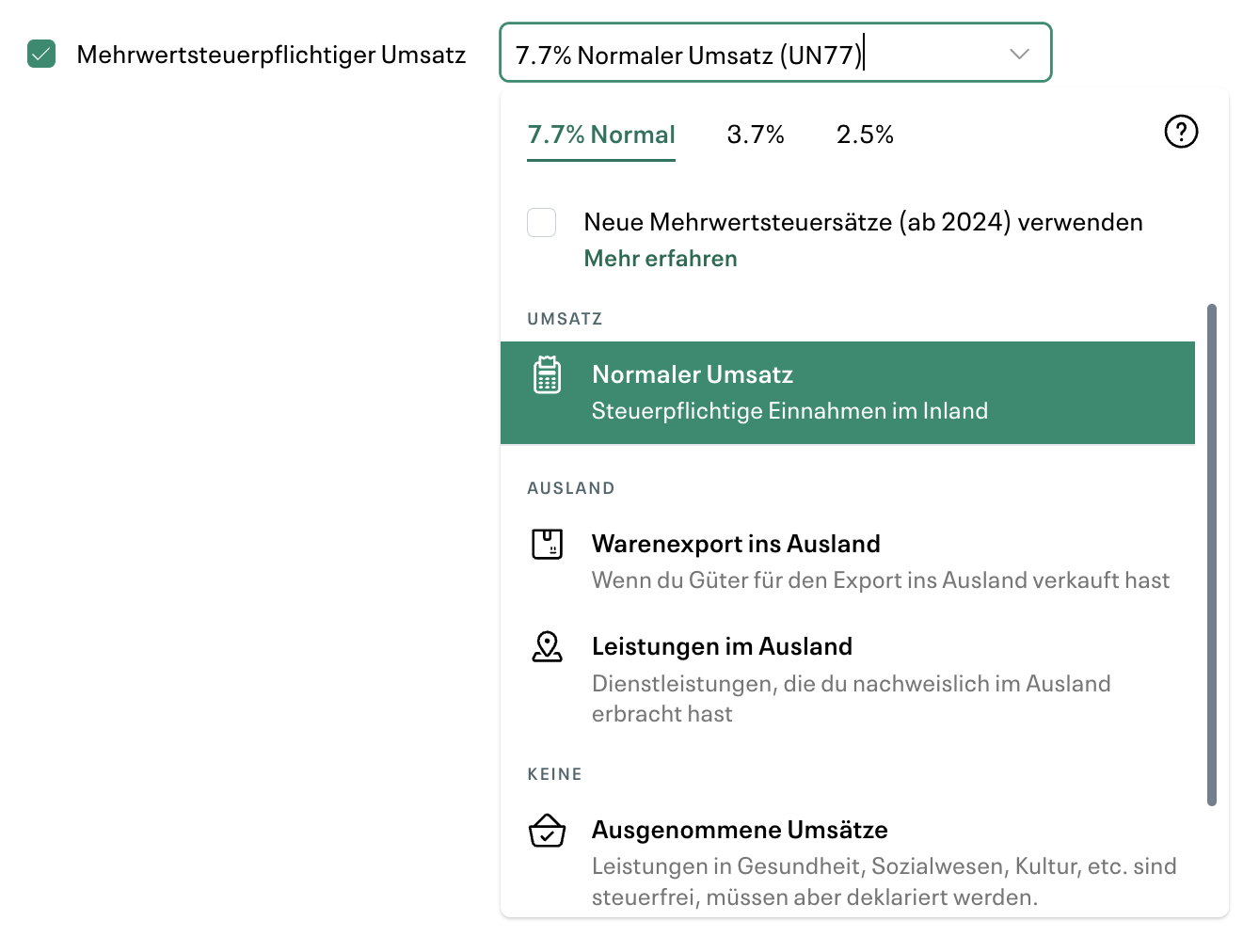This screenshot has height=952, width=1259.
Task: Click the basket icon beside Ausgenommene Umsätze
Action: tap(548, 832)
